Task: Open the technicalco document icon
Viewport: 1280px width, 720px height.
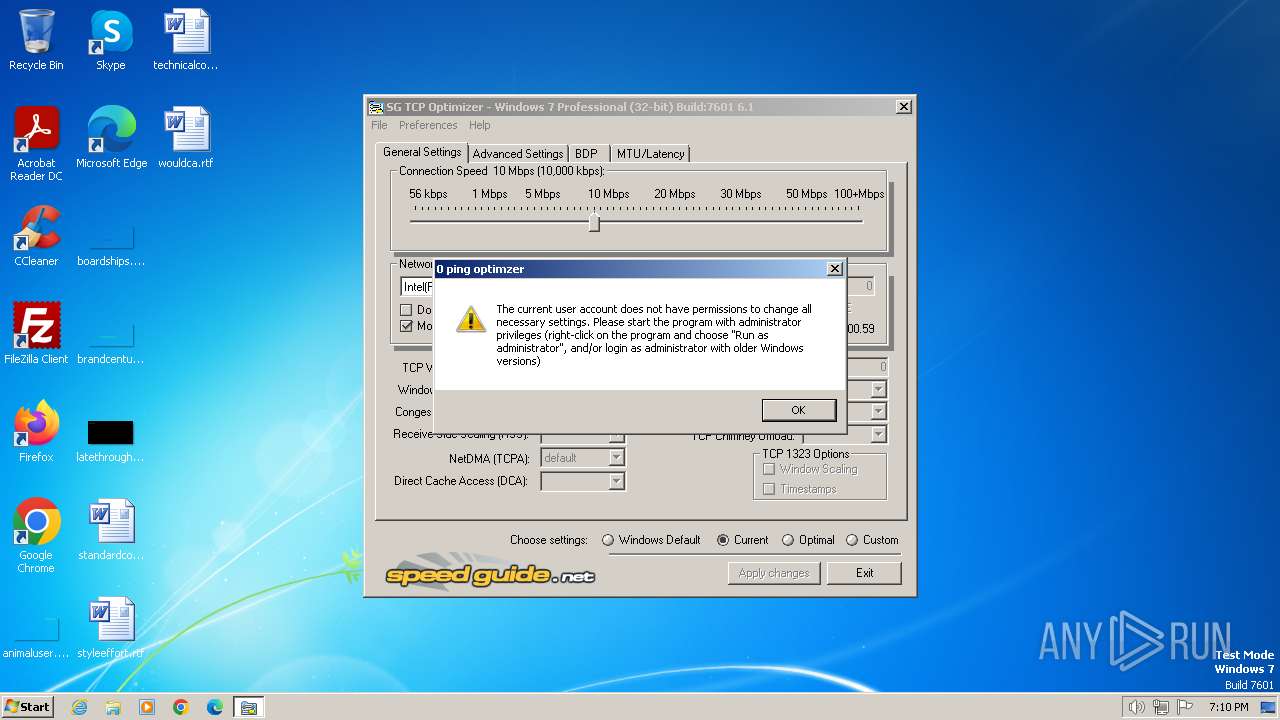Action: (x=185, y=40)
